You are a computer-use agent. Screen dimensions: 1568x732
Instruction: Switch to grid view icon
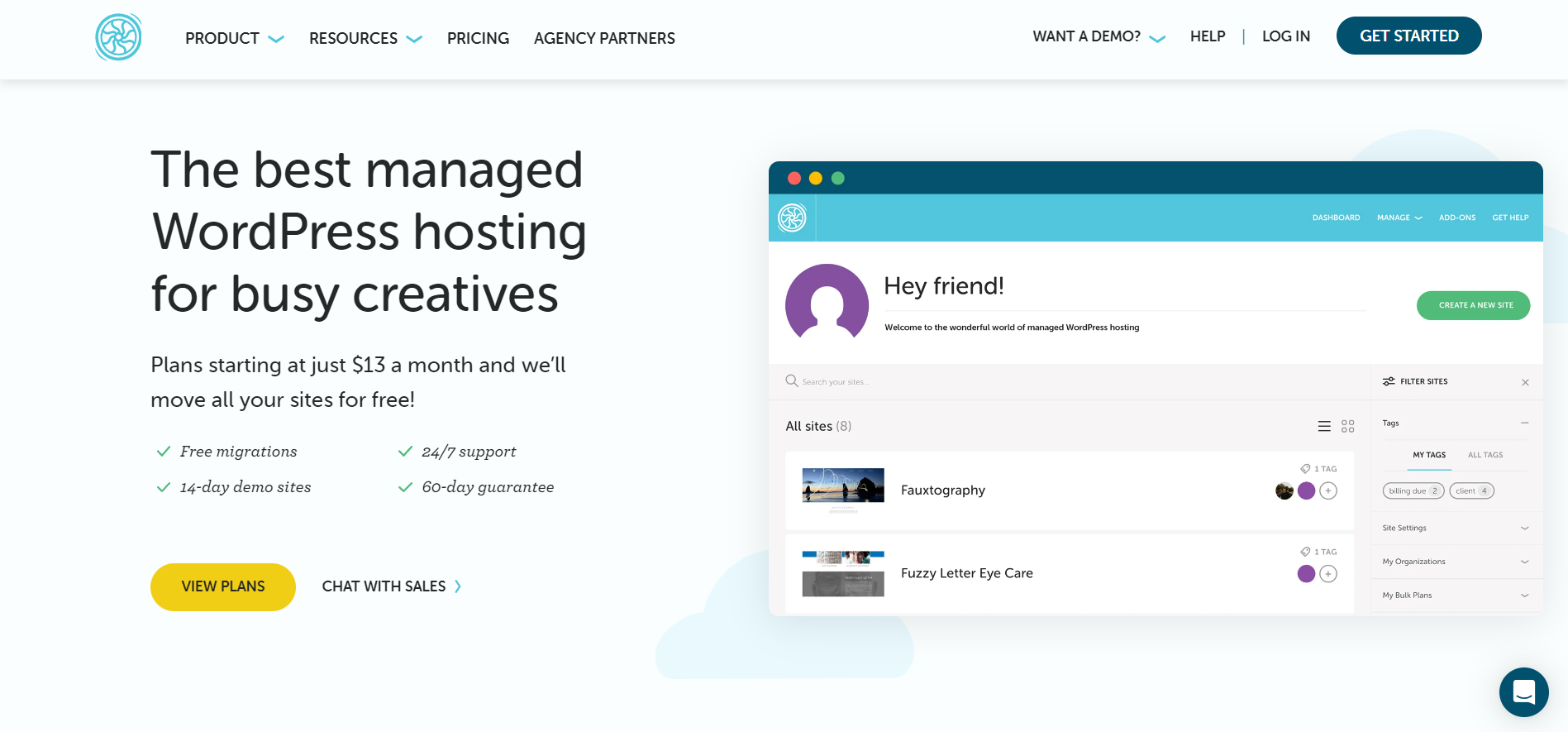[1348, 426]
